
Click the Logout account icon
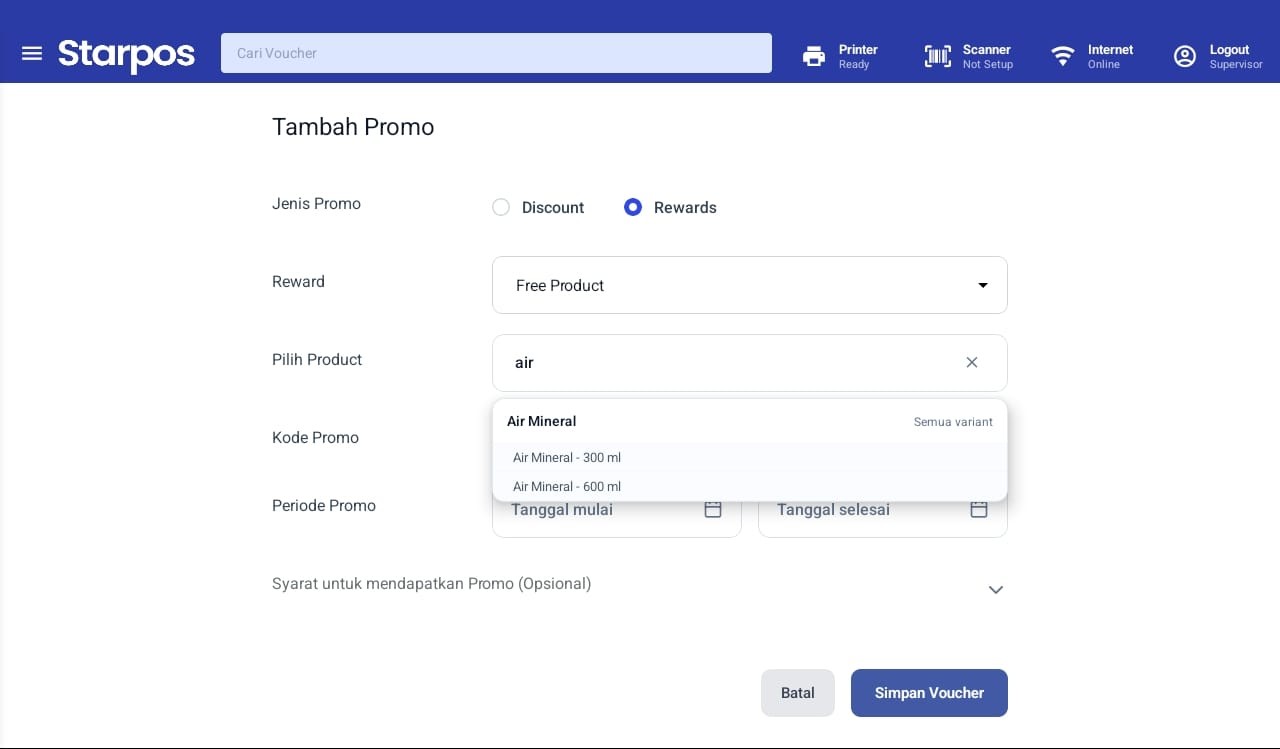click(x=1185, y=56)
